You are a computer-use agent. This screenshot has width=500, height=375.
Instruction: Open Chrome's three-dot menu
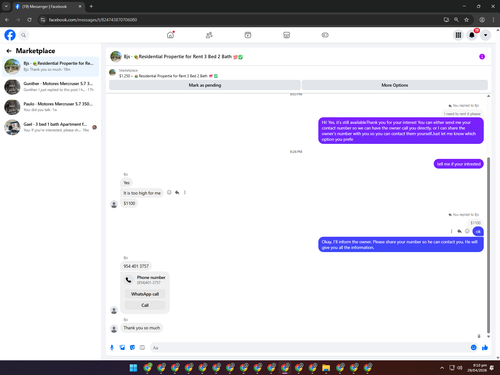click(493, 20)
